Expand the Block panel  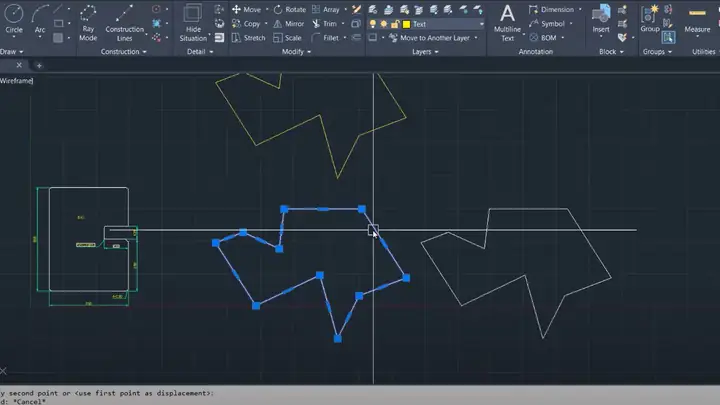611,51
